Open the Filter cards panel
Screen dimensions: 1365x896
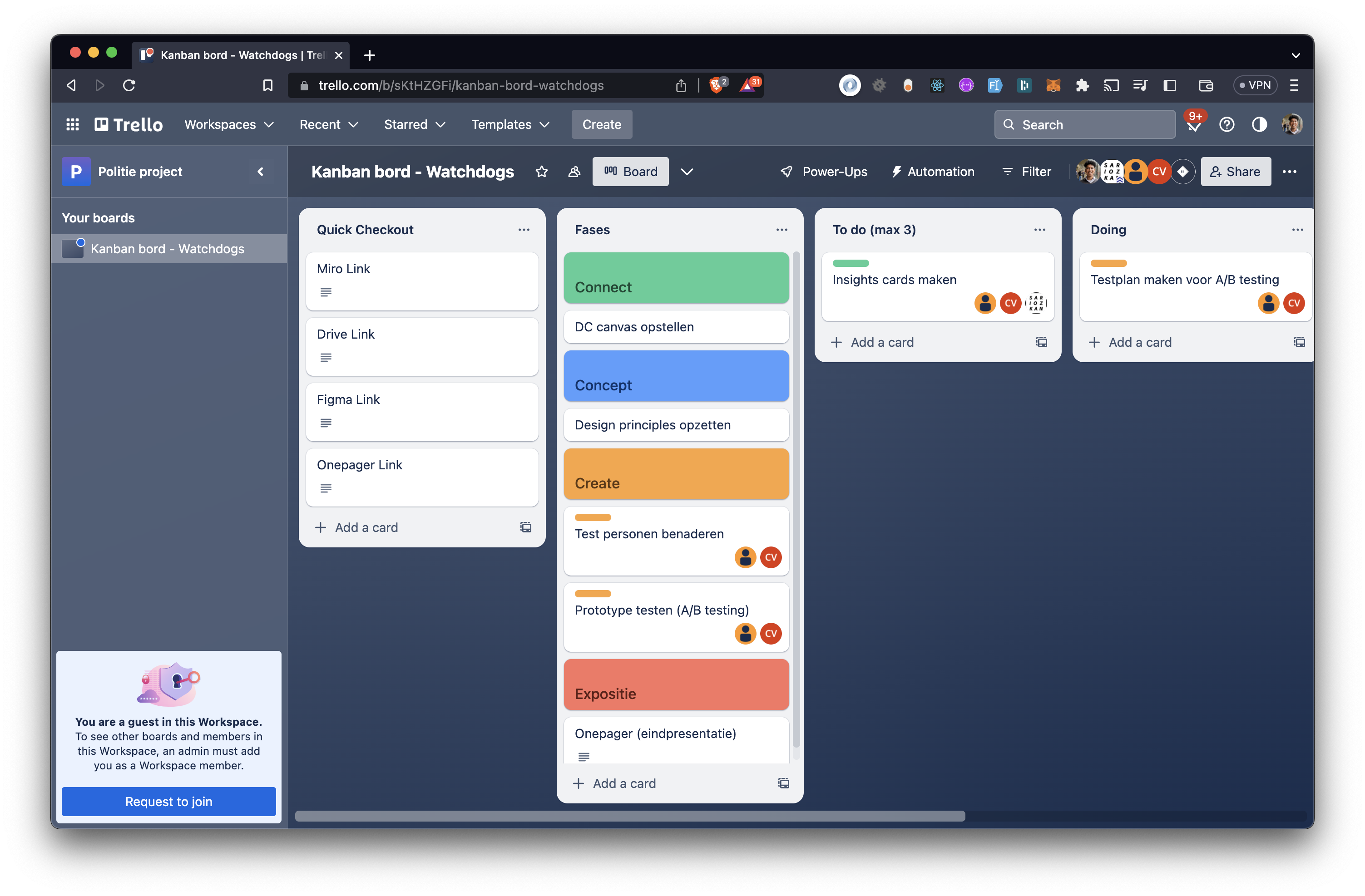[x=1026, y=172]
